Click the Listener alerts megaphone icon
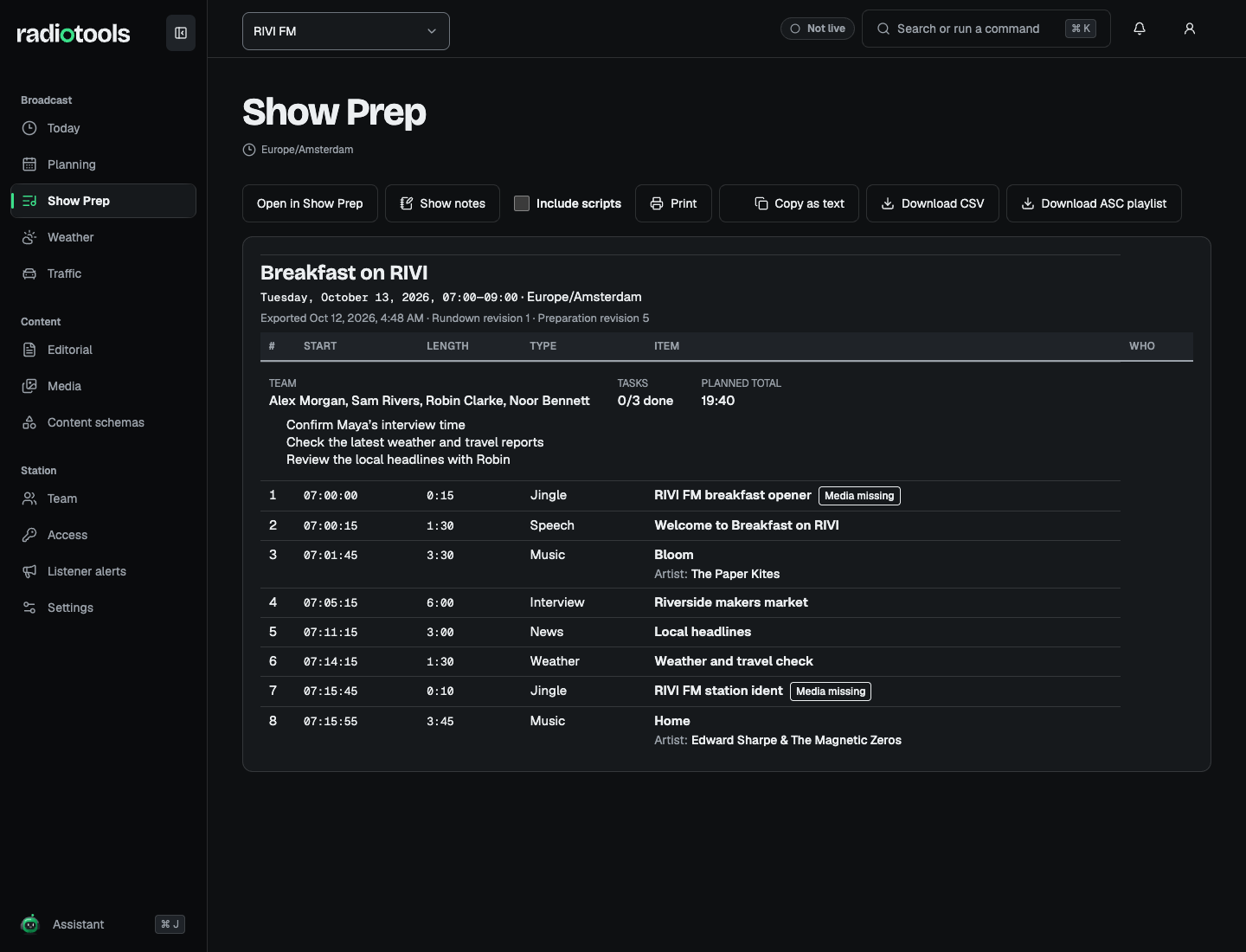The height and width of the screenshot is (952, 1246). pos(29,571)
